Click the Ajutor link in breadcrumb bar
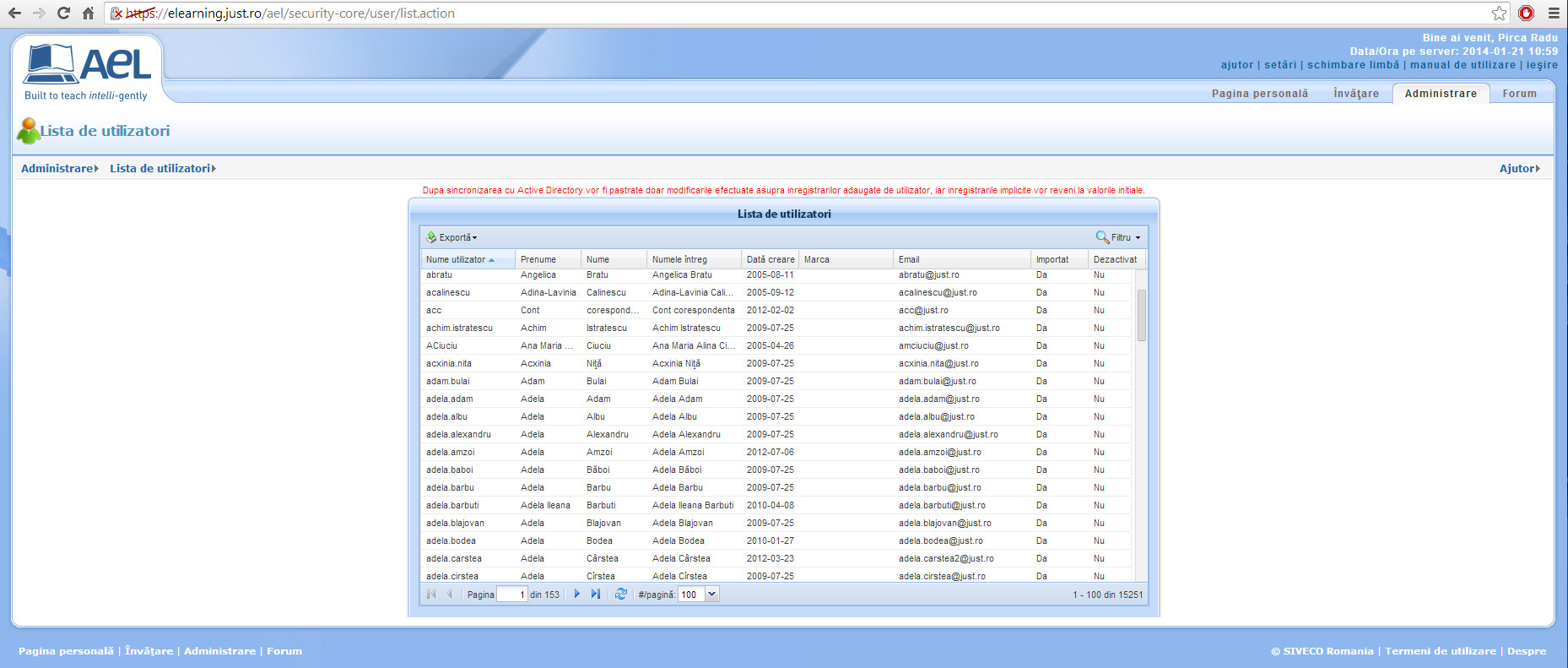The height and width of the screenshot is (668, 1568). (x=1518, y=169)
